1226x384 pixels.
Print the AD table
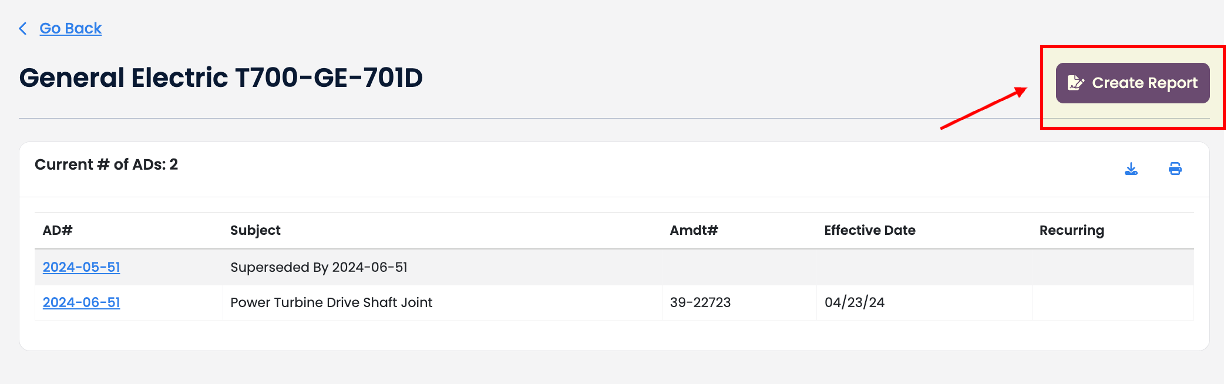(x=1175, y=169)
